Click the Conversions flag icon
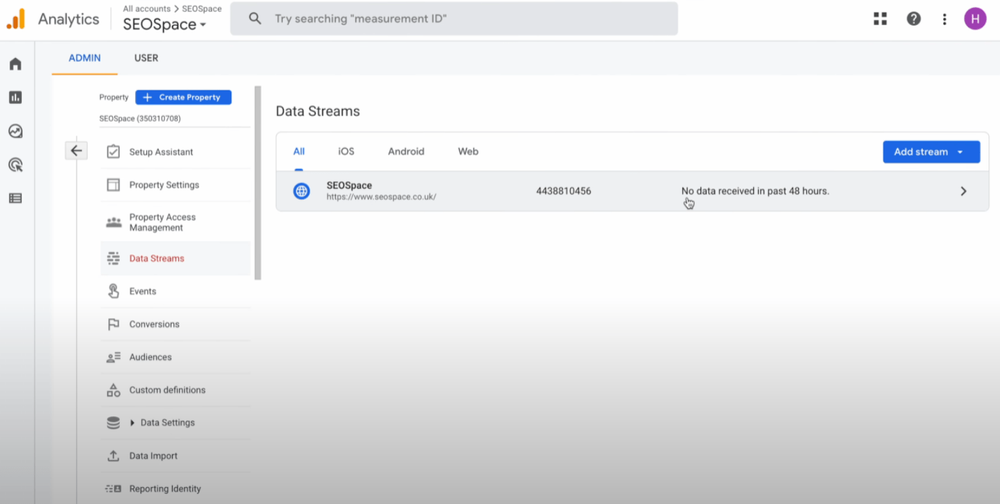 coord(114,324)
